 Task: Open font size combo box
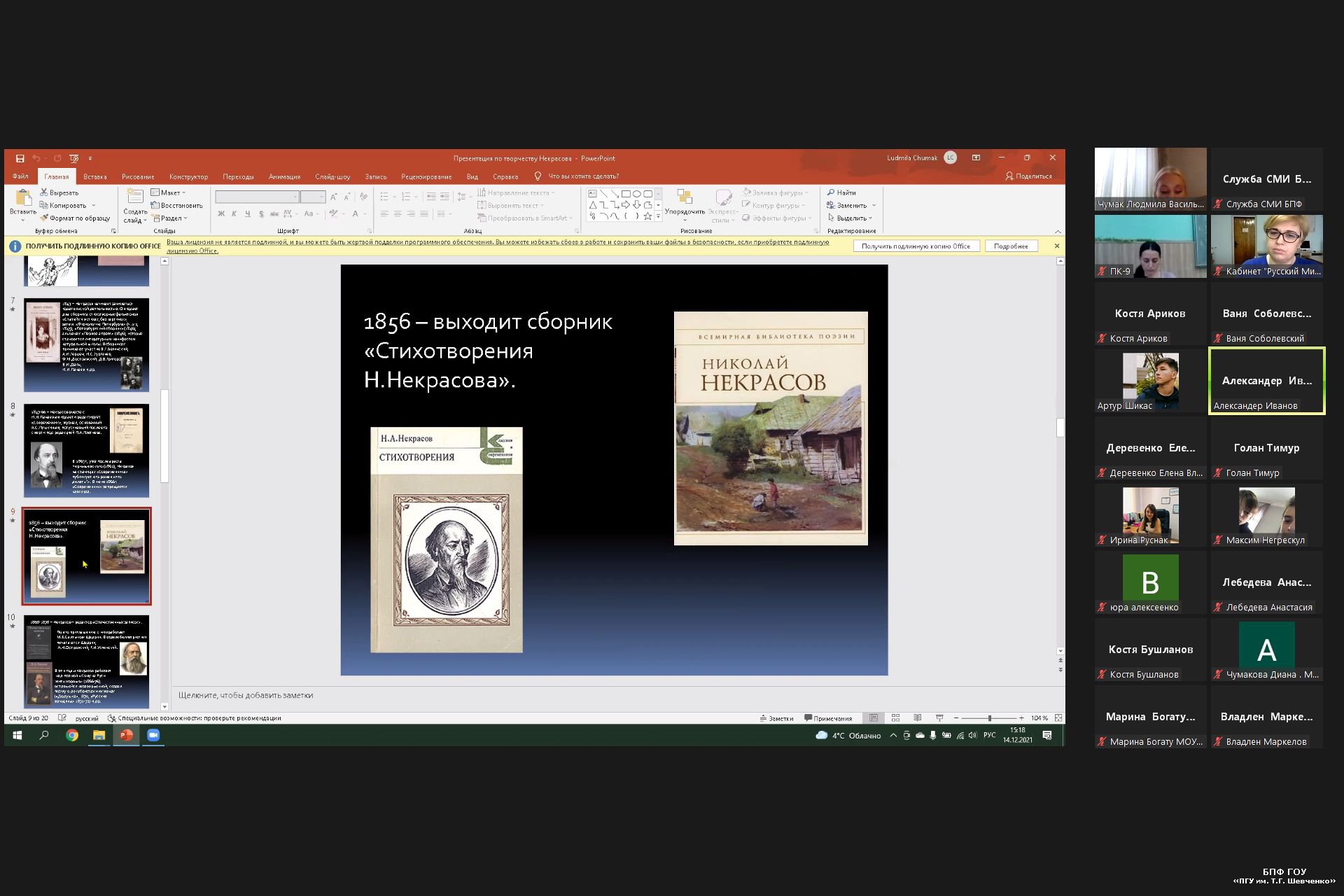pos(313,197)
